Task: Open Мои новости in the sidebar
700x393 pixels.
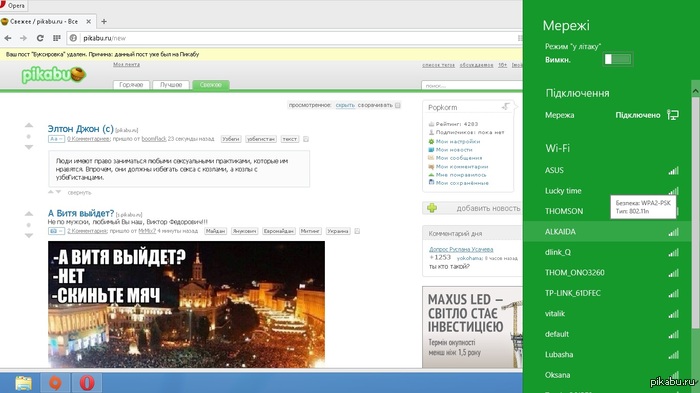Action: [x=454, y=150]
